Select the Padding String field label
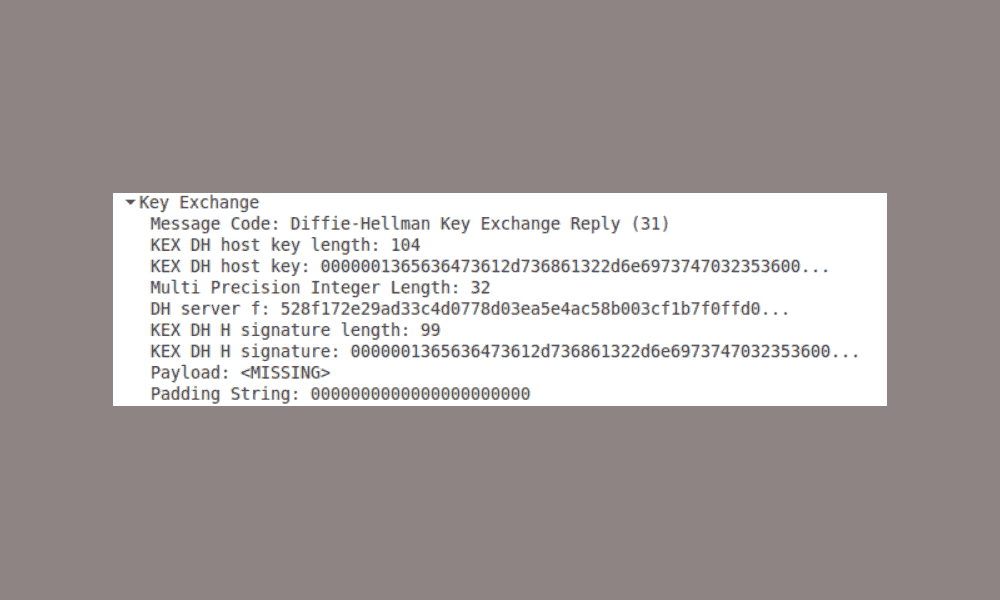This screenshot has height=600, width=1000. (225, 394)
